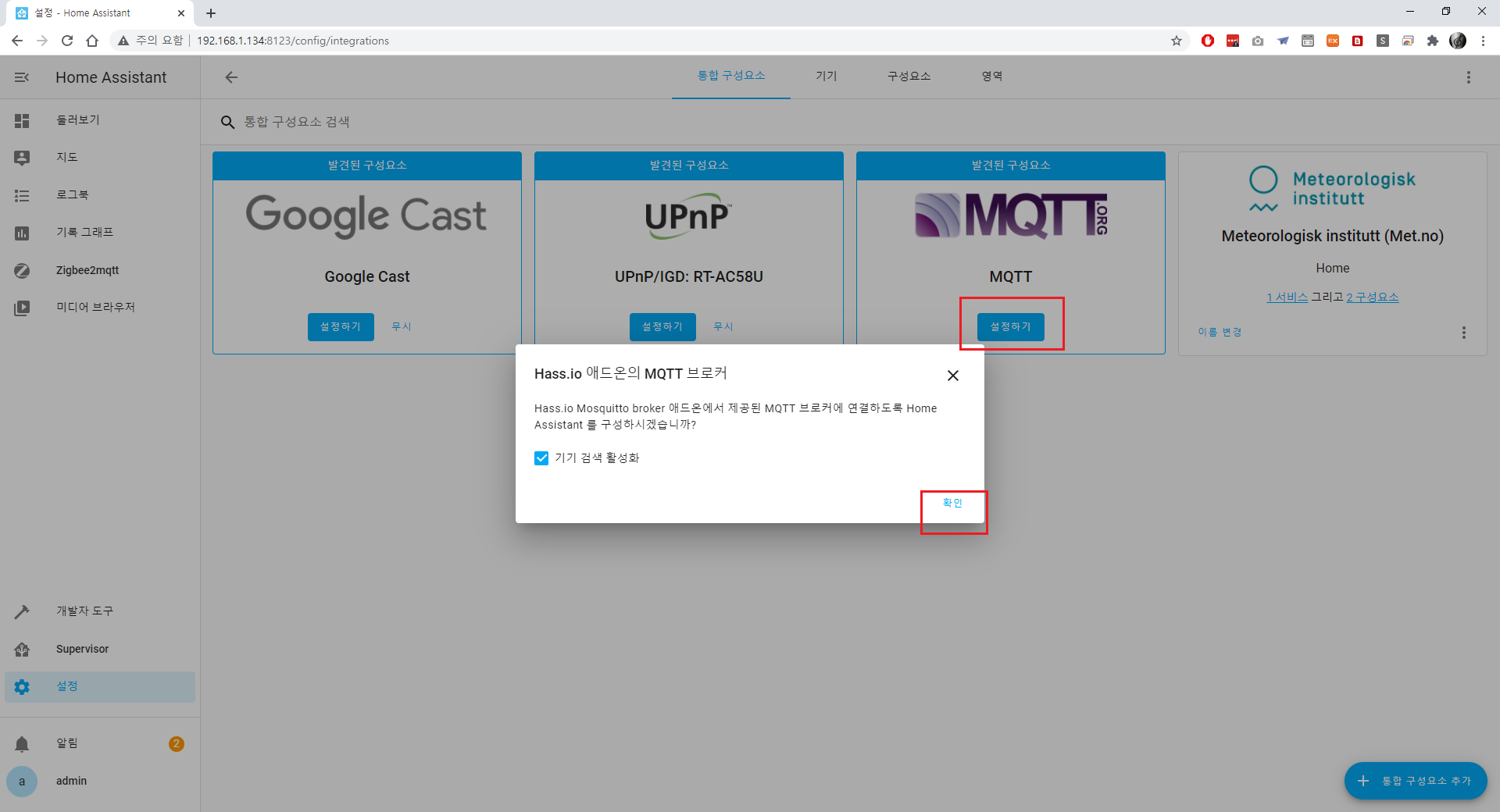Reload the browser page
Screen dimensions: 1500x812
pyautogui.click(x=67, y=41)
